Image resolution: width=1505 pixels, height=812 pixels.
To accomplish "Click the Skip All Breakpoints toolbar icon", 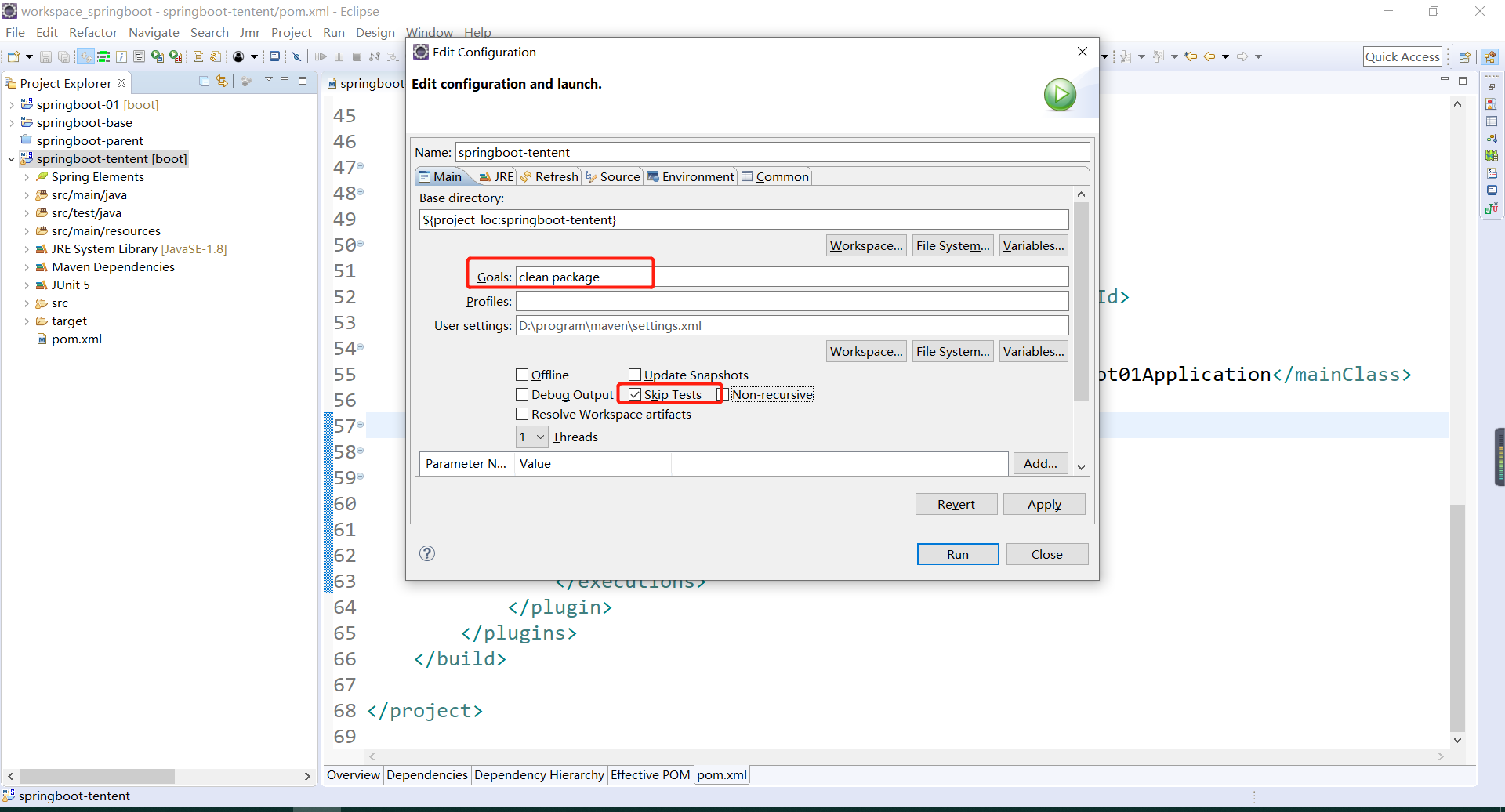I will coord(296,56).
